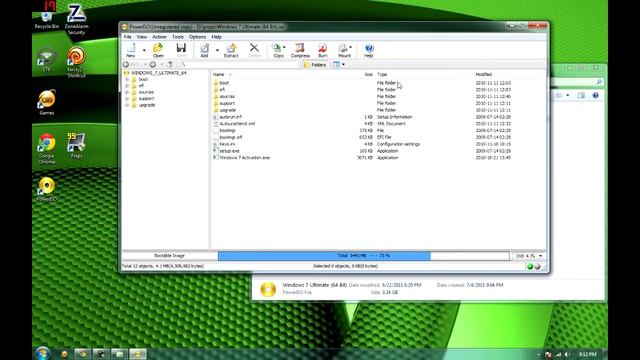Sort by the Modified column header
Viewport: 640px width, 360px height.
(x=484, y=74)
